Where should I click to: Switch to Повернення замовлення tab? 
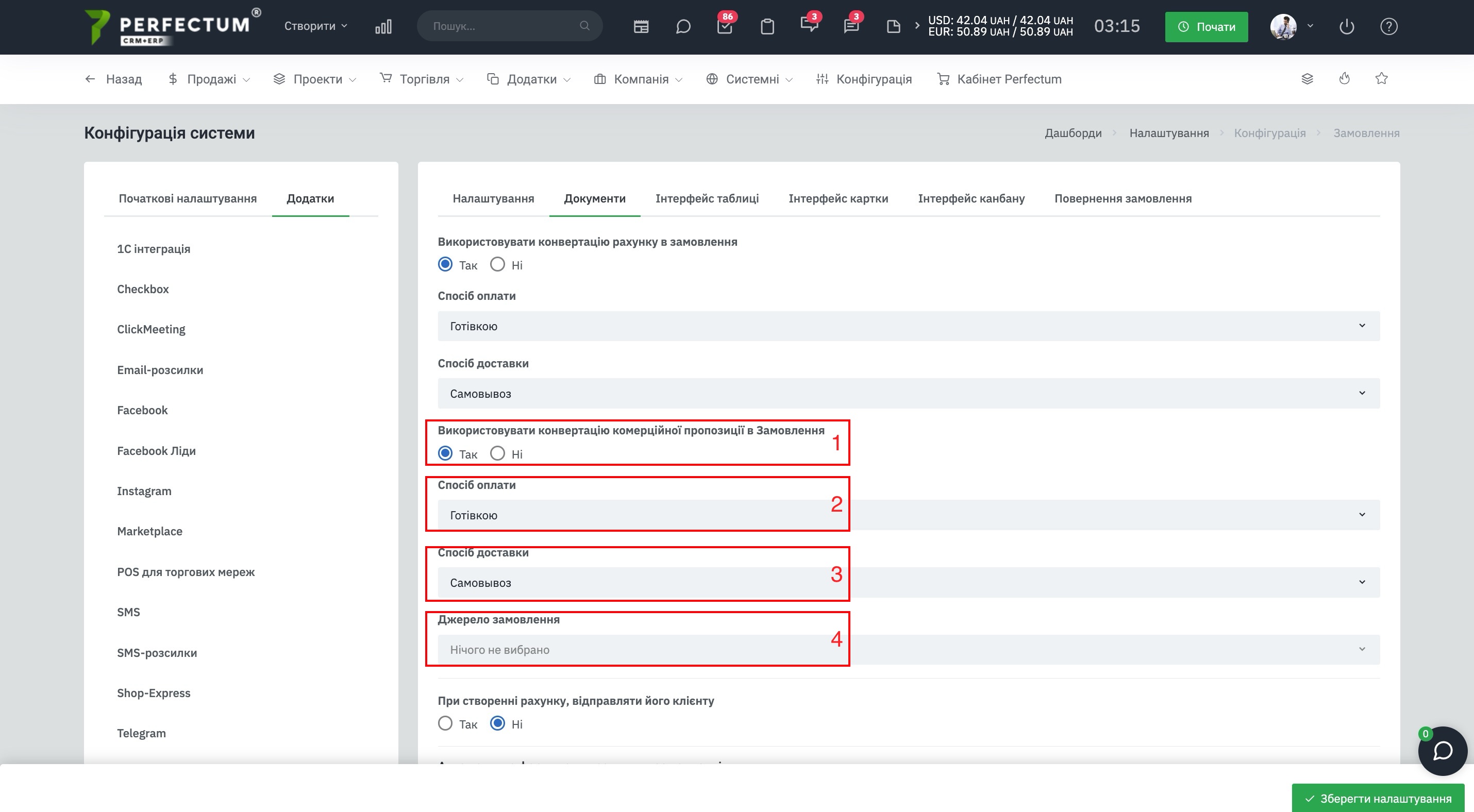[1123, 198]
